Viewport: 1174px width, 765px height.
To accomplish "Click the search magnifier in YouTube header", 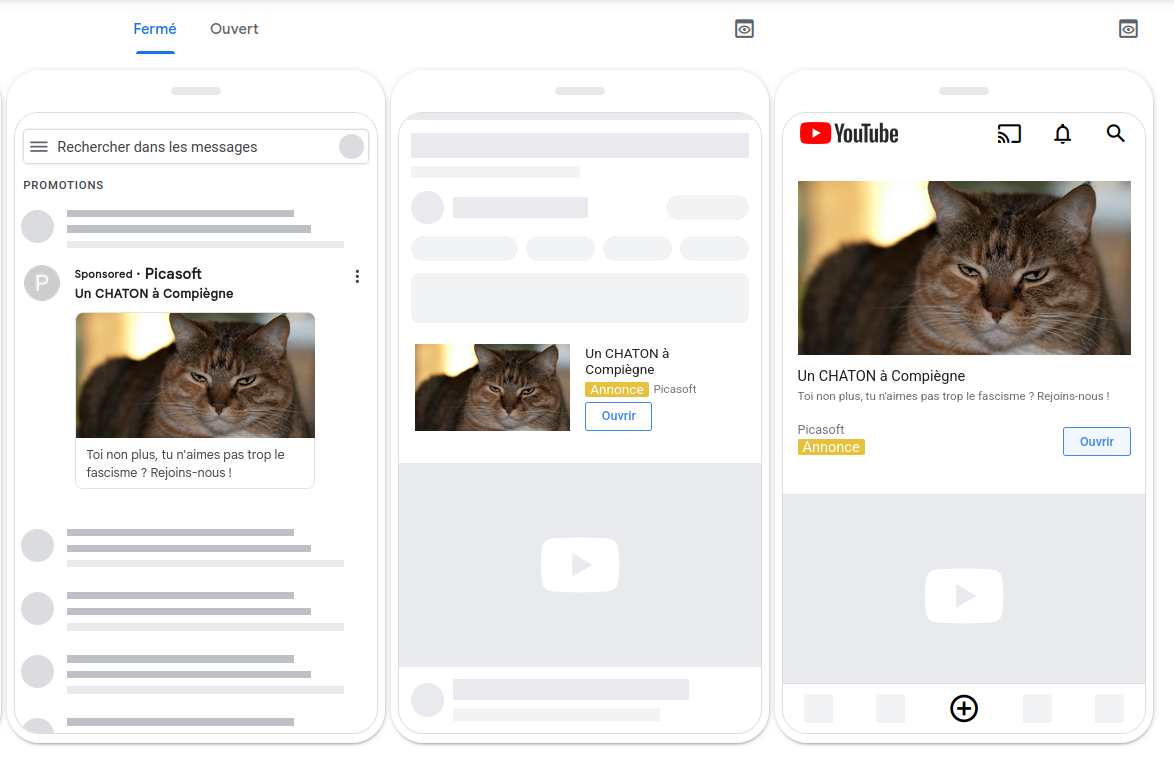I will coord(1116,133).
